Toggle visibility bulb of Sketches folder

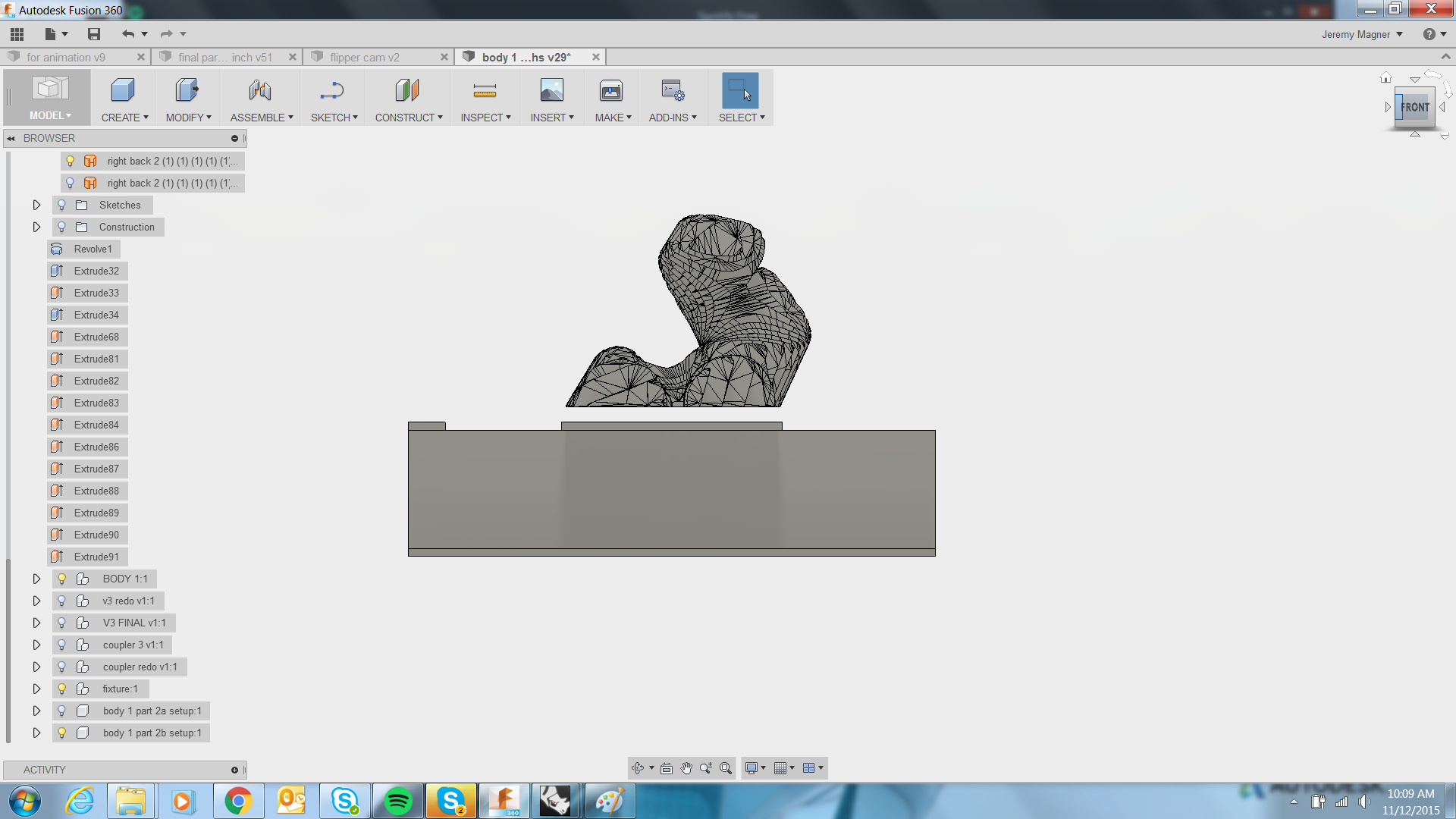62,205
